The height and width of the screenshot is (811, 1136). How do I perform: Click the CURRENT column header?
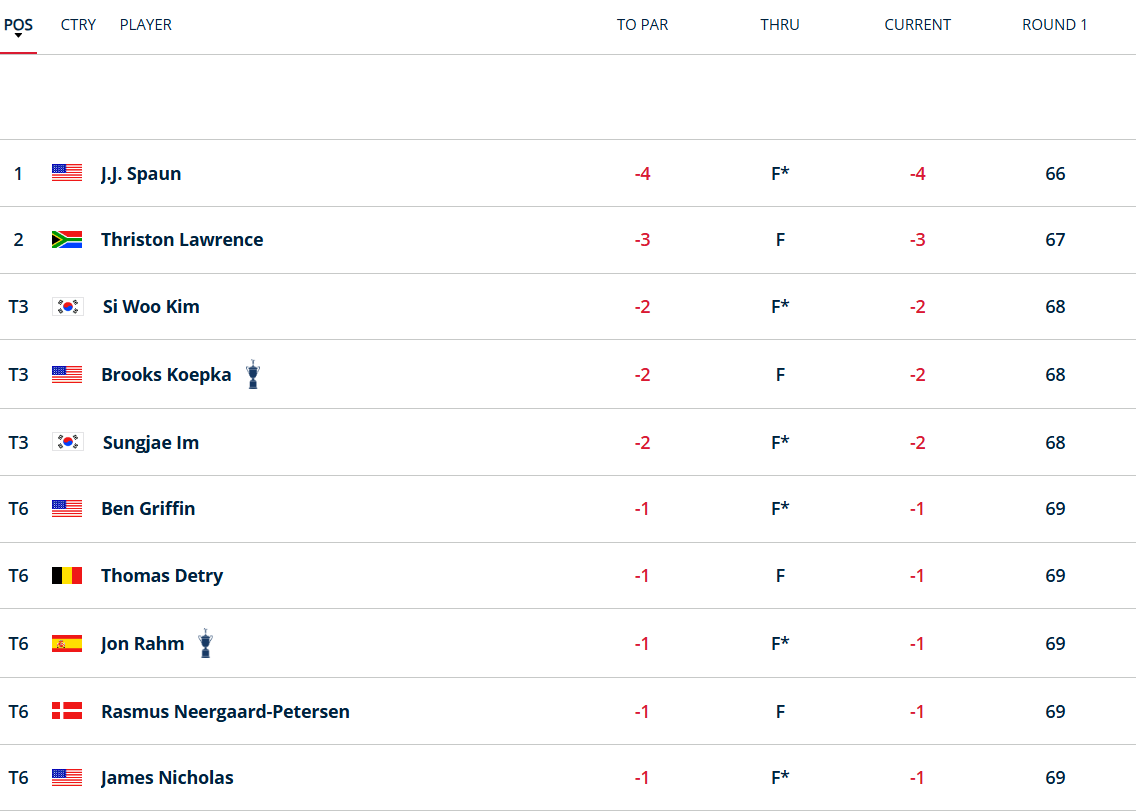(x=917, y=24)
